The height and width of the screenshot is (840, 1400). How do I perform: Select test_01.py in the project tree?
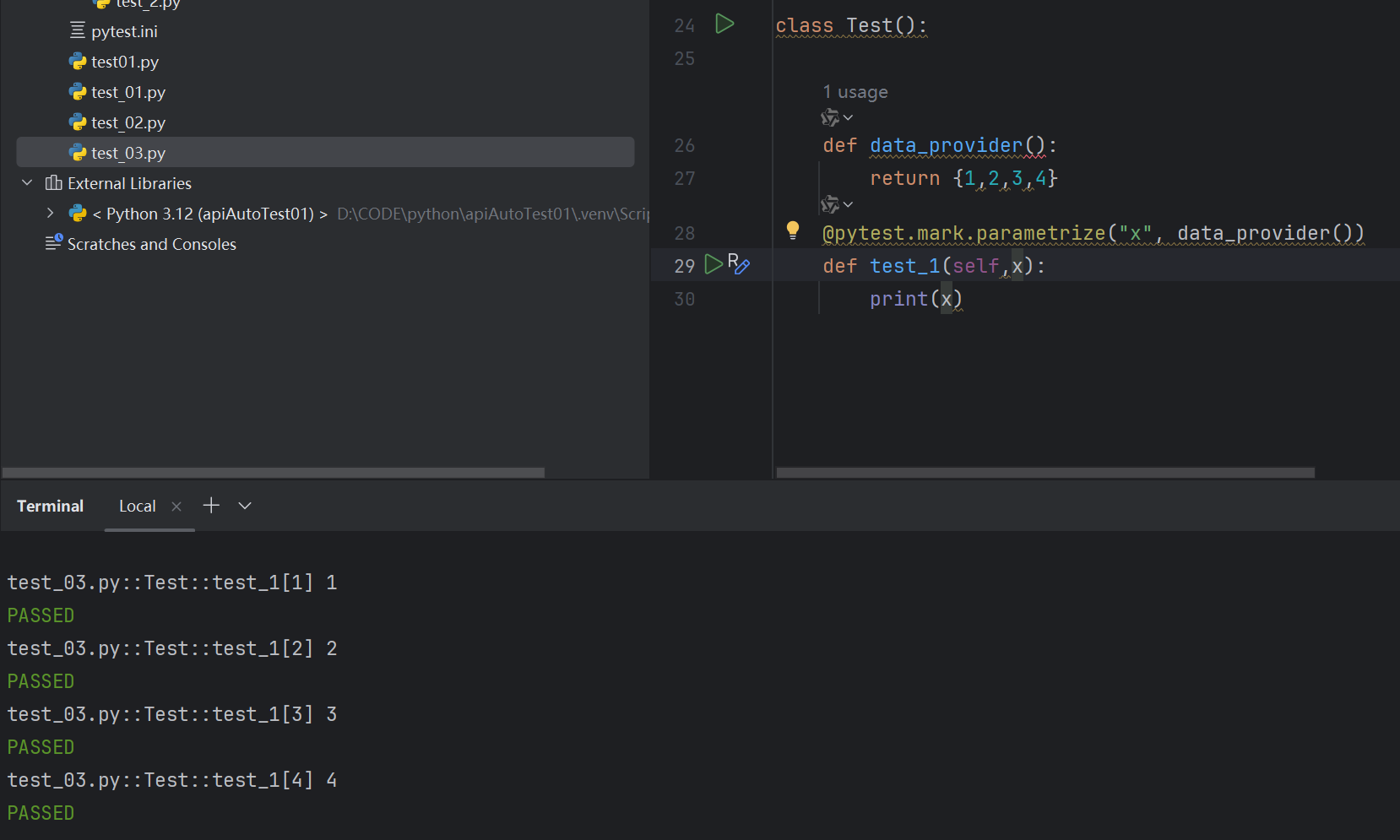pos(128,92)
